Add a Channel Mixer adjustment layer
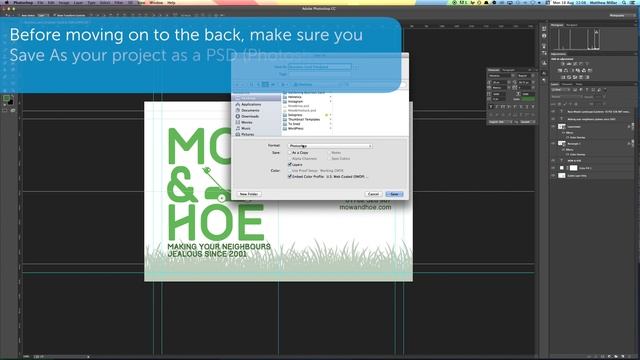The image size is (640, 360). 584,71
